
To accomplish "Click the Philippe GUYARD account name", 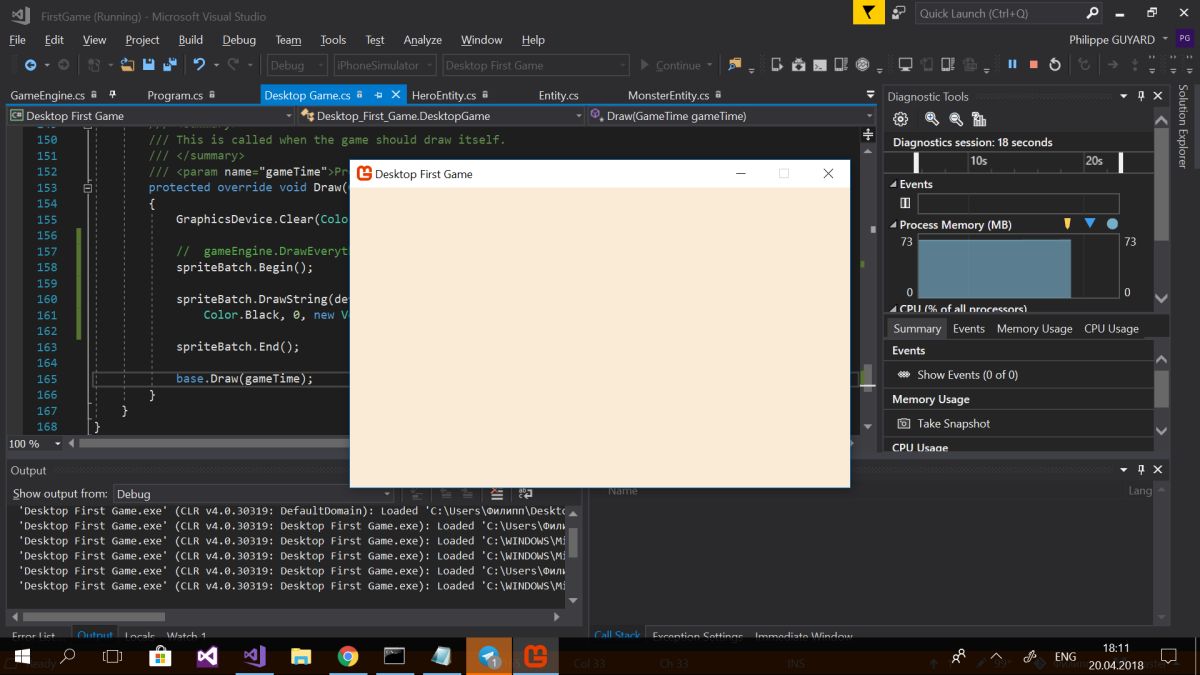I will pyautogui.click(x=1111, y=40).
